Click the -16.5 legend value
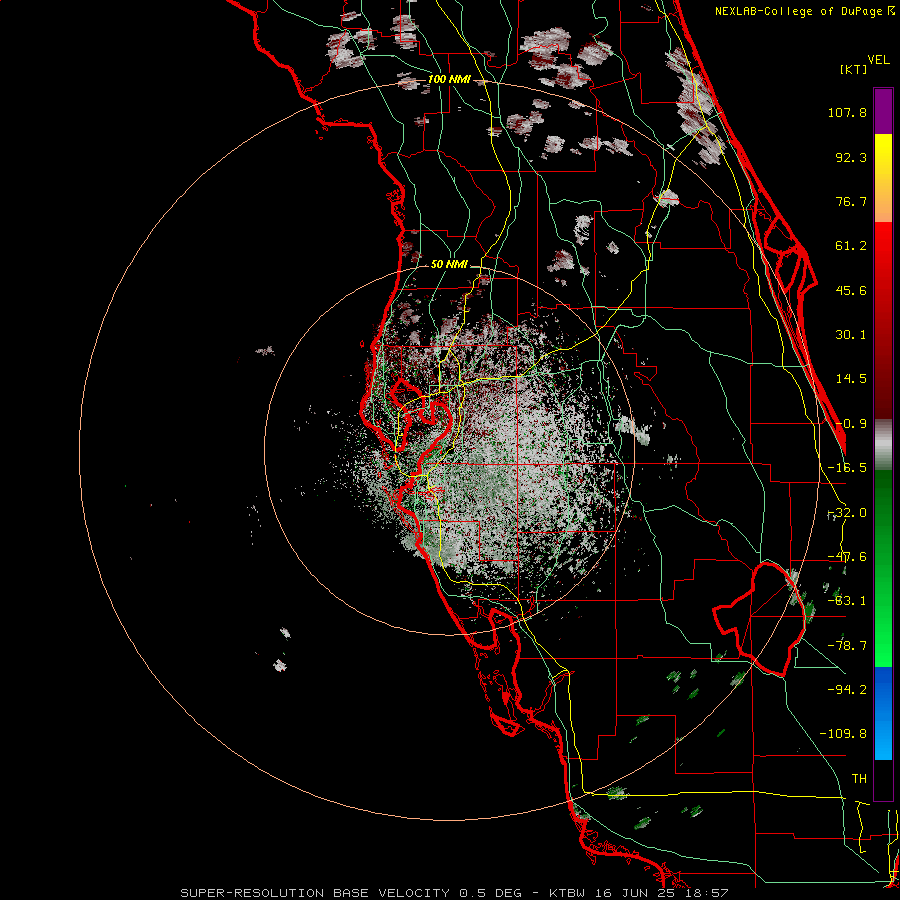The height and width of the screenshot is (900, 900). pos(847,468)
